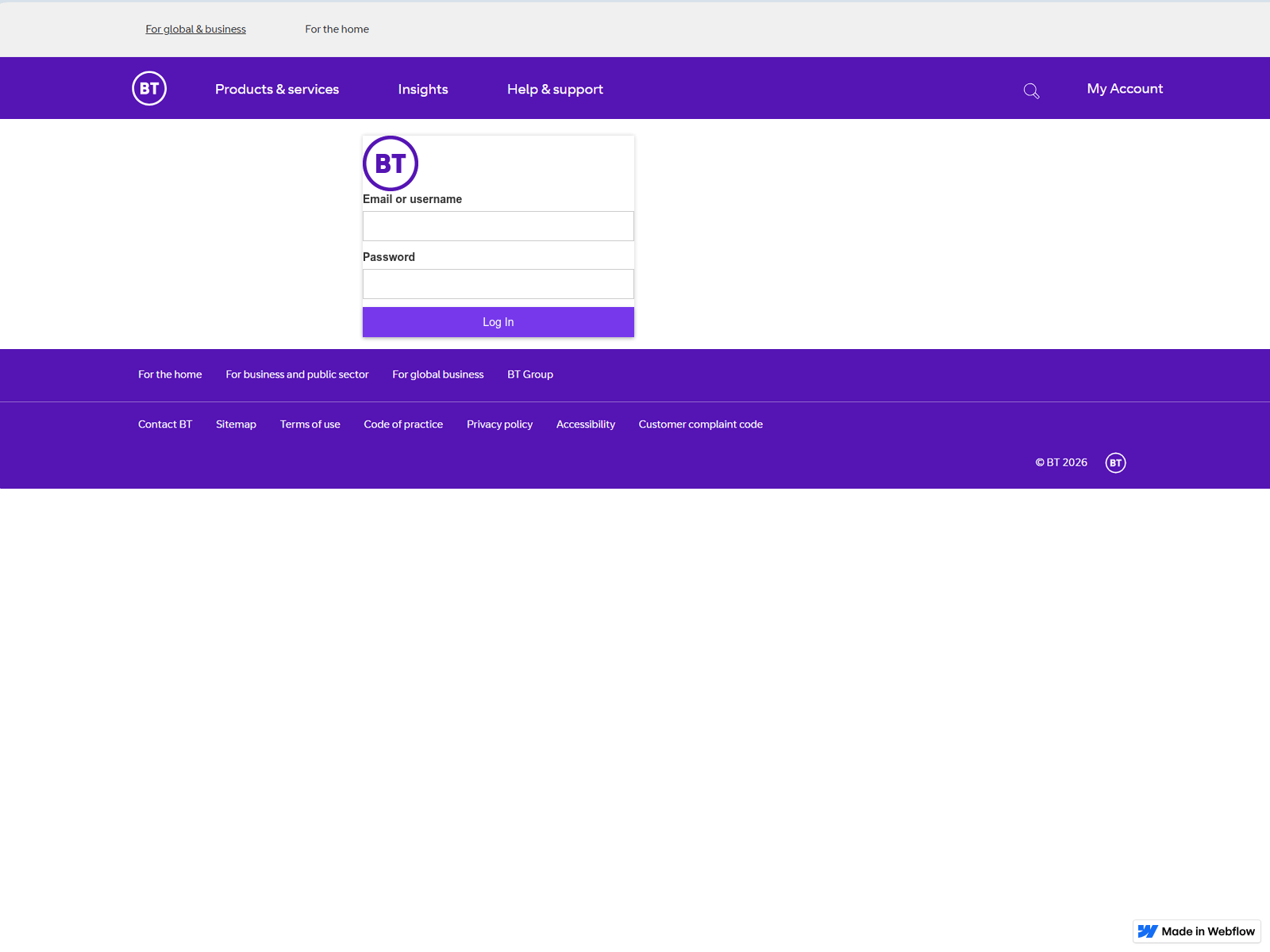Click the Password label text
Image resolution: width=1270 pixels, height=952 pixels.
(x=389, y=257)
